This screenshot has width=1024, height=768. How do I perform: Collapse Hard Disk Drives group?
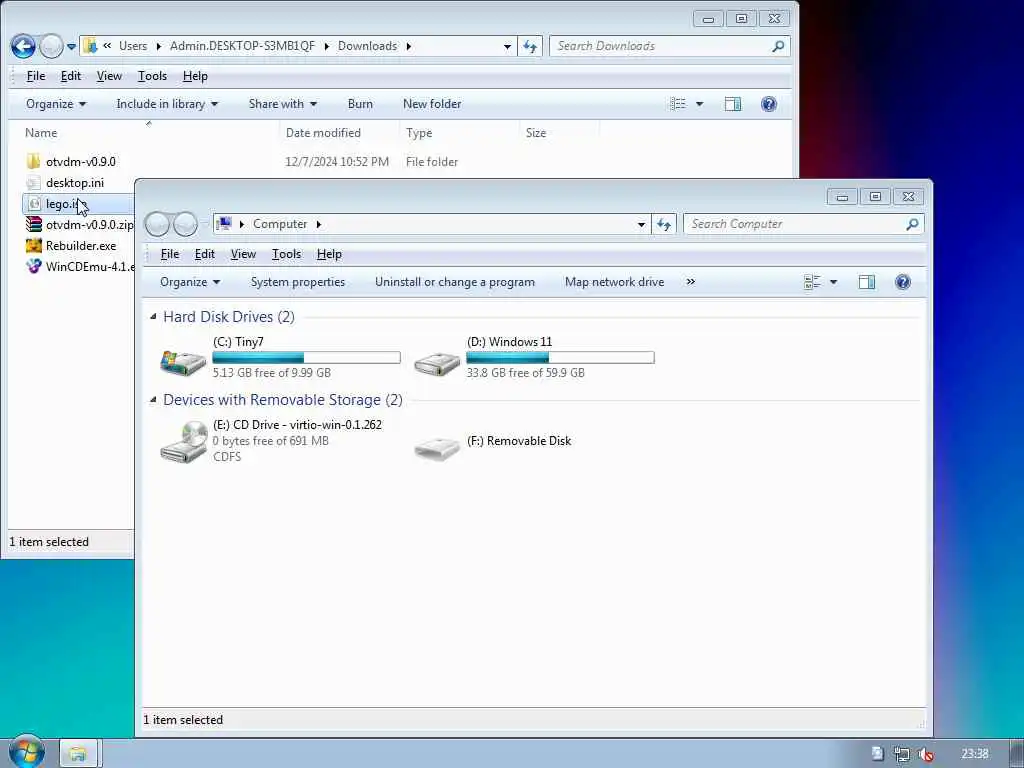[153, 317]
